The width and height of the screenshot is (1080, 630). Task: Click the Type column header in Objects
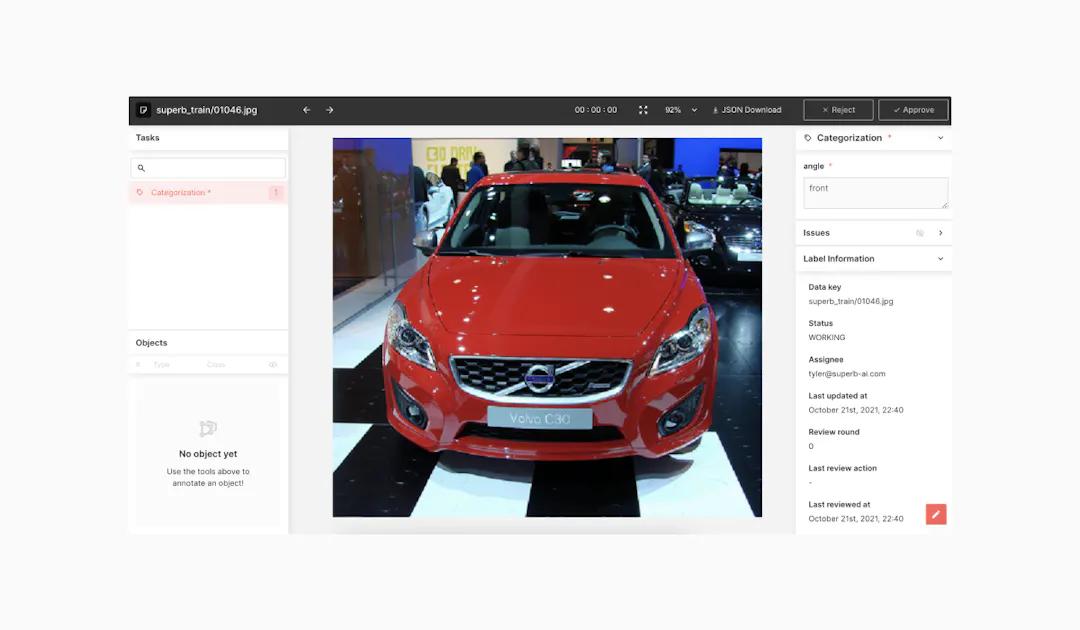[161, 364]
